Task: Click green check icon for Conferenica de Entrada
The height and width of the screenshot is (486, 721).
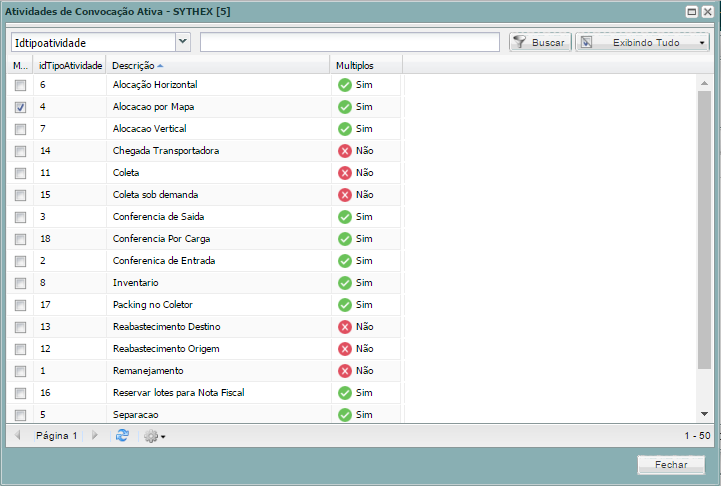Action: coord(345,261)
